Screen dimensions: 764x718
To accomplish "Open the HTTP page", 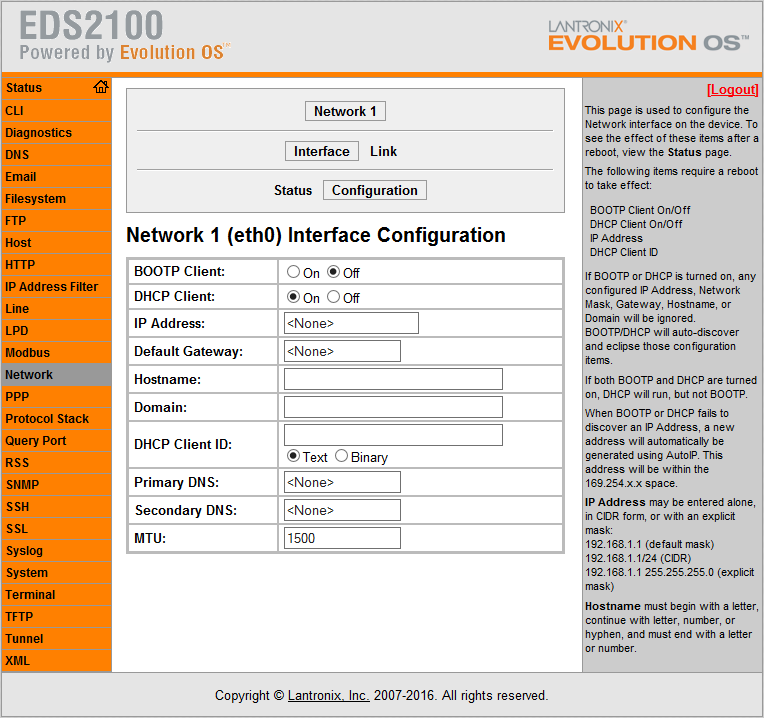I will point(57,265).
